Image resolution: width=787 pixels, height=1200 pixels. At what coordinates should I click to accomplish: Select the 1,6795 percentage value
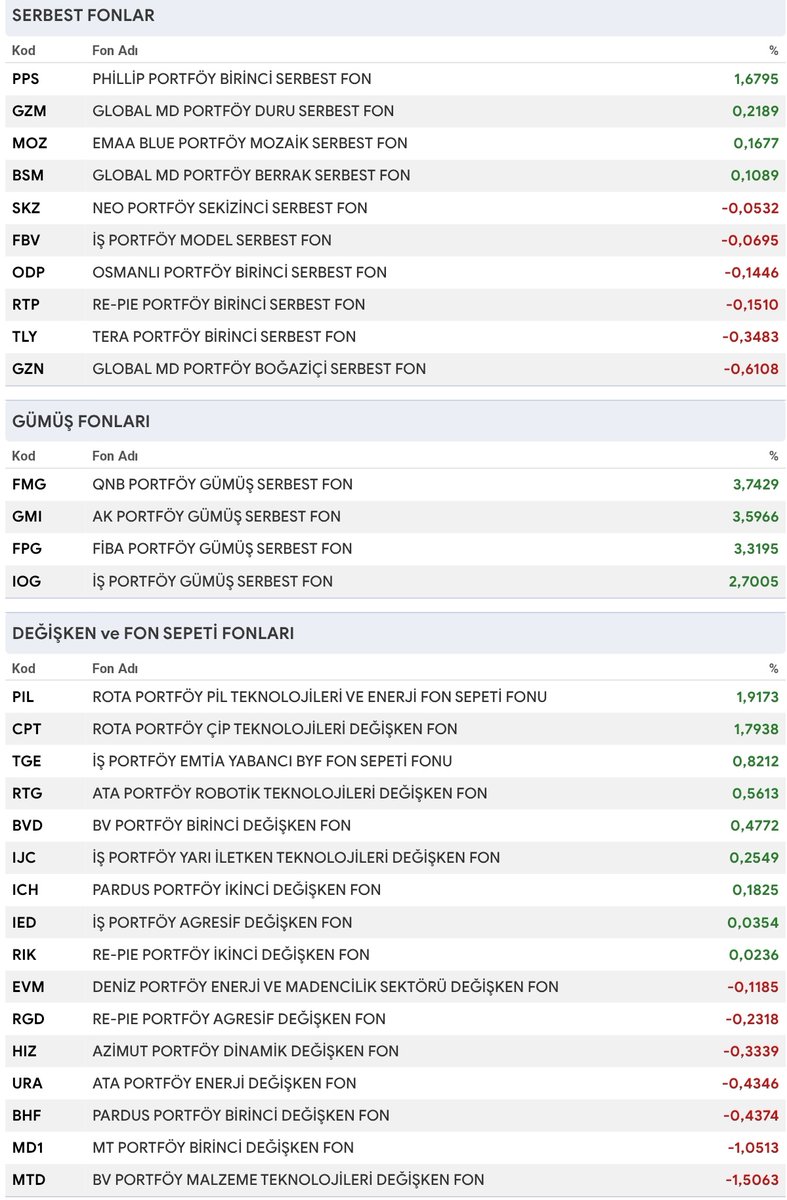pyautogui.click(x=756, y=78)
